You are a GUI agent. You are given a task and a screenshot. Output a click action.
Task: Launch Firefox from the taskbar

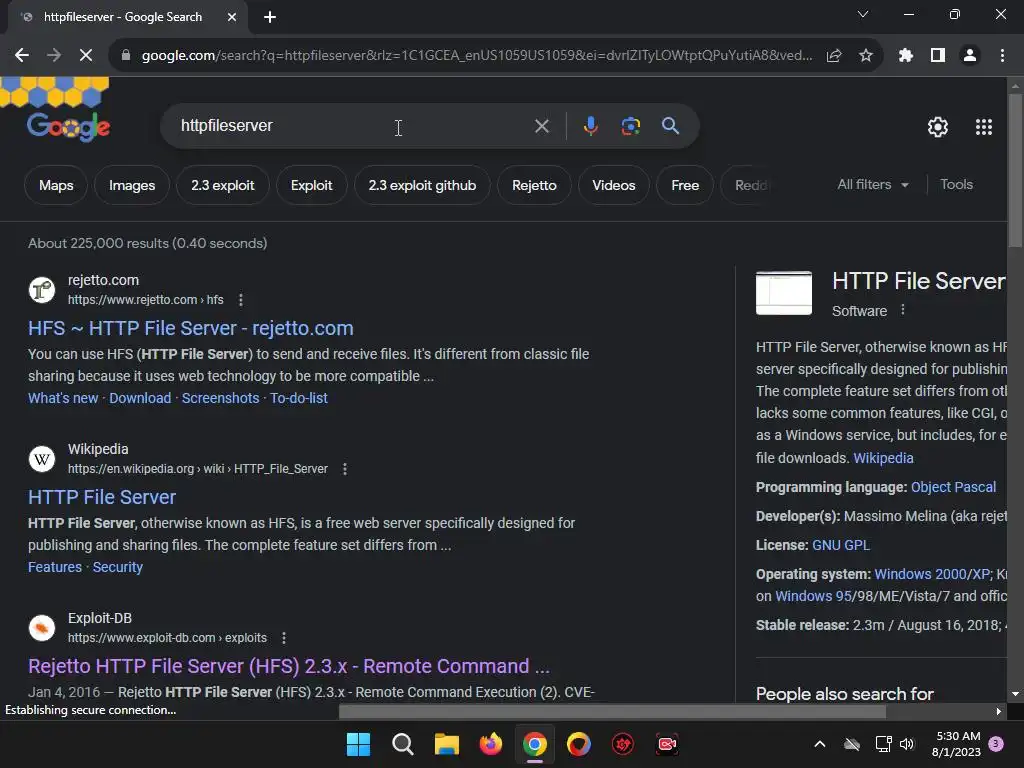click(490, 744)
